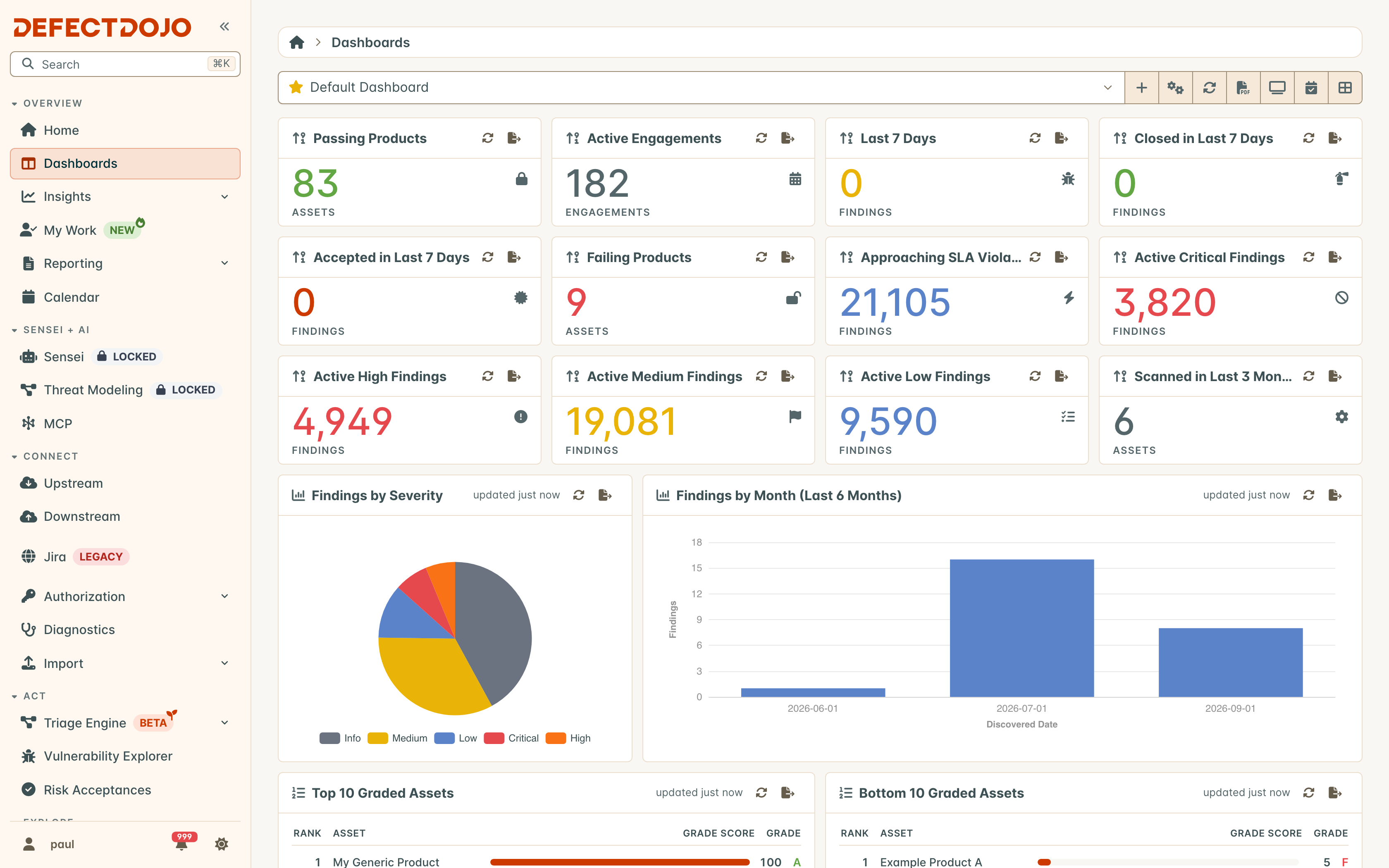The image size is (1389, 868).
Task: Open Risk Acceptances in the sidebar
Action: click(x=125, y=790)
